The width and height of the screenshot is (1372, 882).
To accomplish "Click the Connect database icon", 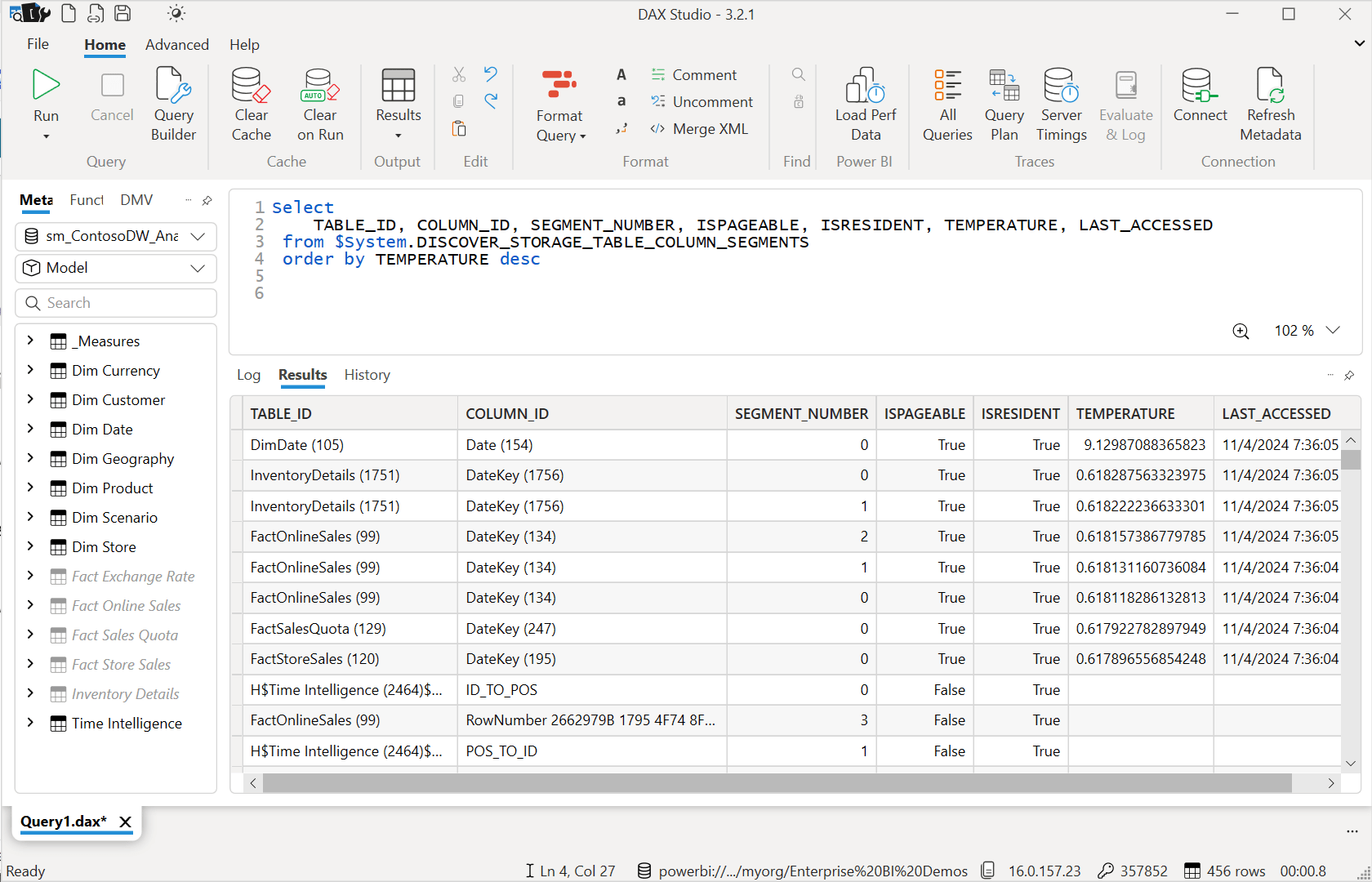I will coord(1200,85).
